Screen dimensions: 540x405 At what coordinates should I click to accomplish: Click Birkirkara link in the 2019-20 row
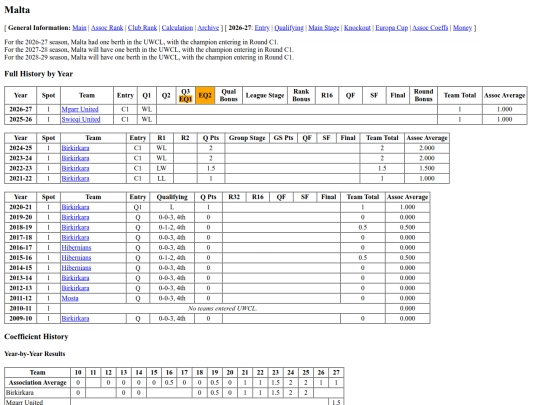(75, 217)
